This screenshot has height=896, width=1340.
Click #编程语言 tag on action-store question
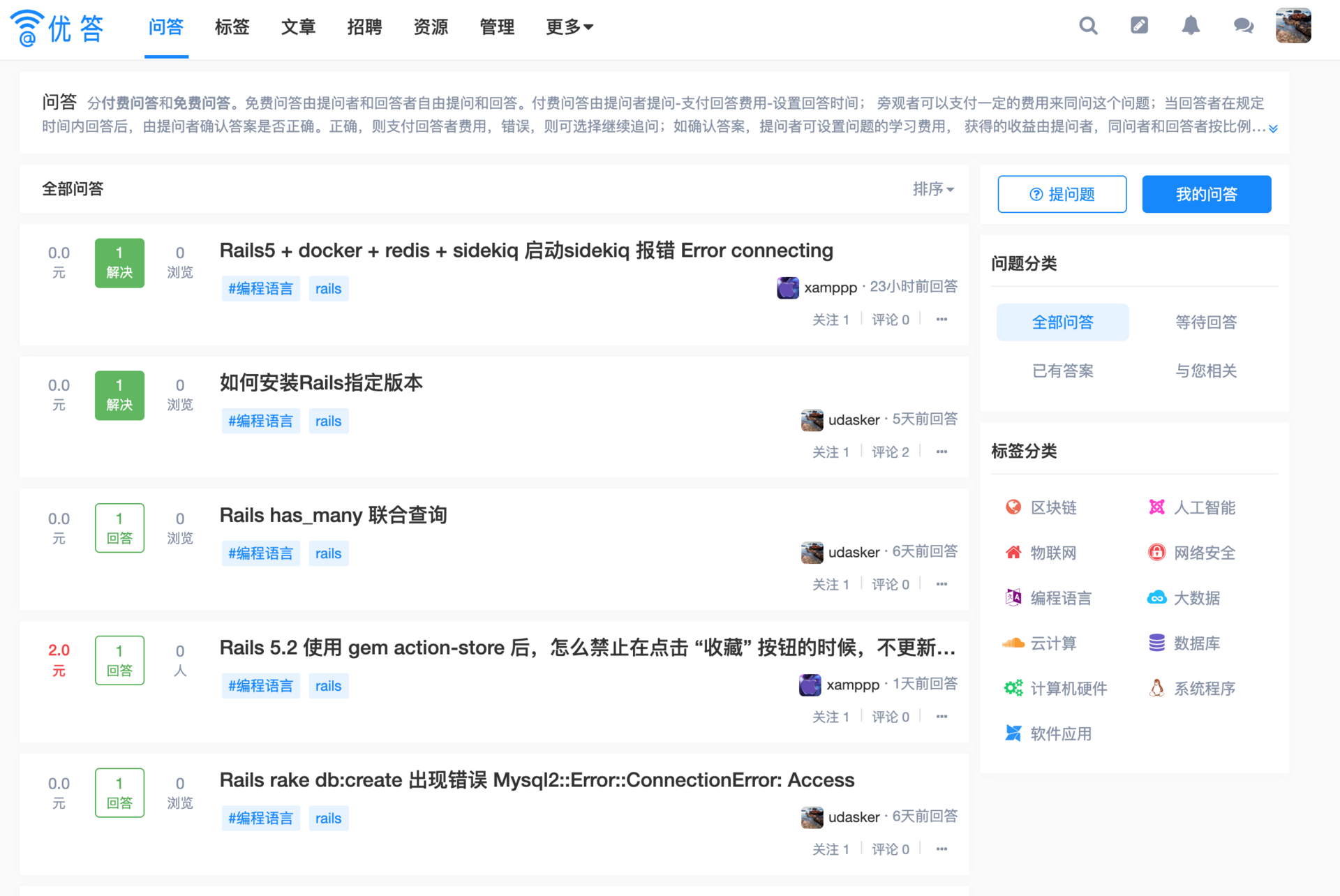coord(261,686)
